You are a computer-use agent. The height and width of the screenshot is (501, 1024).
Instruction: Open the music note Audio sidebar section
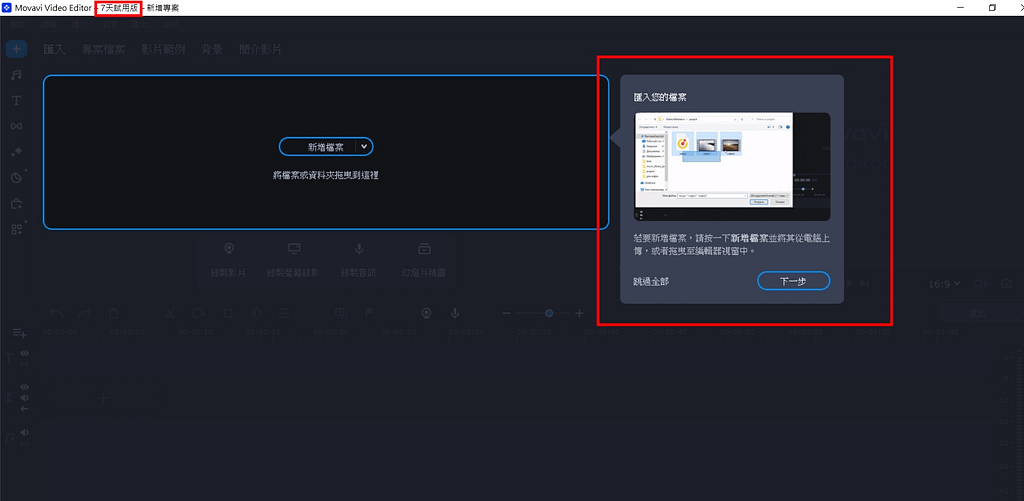[17, 74]
